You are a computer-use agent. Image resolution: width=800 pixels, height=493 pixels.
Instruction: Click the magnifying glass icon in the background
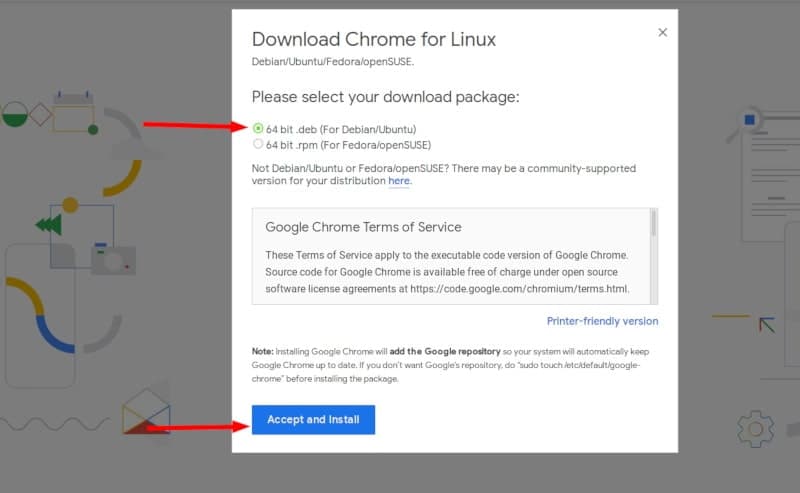[744, 124]
